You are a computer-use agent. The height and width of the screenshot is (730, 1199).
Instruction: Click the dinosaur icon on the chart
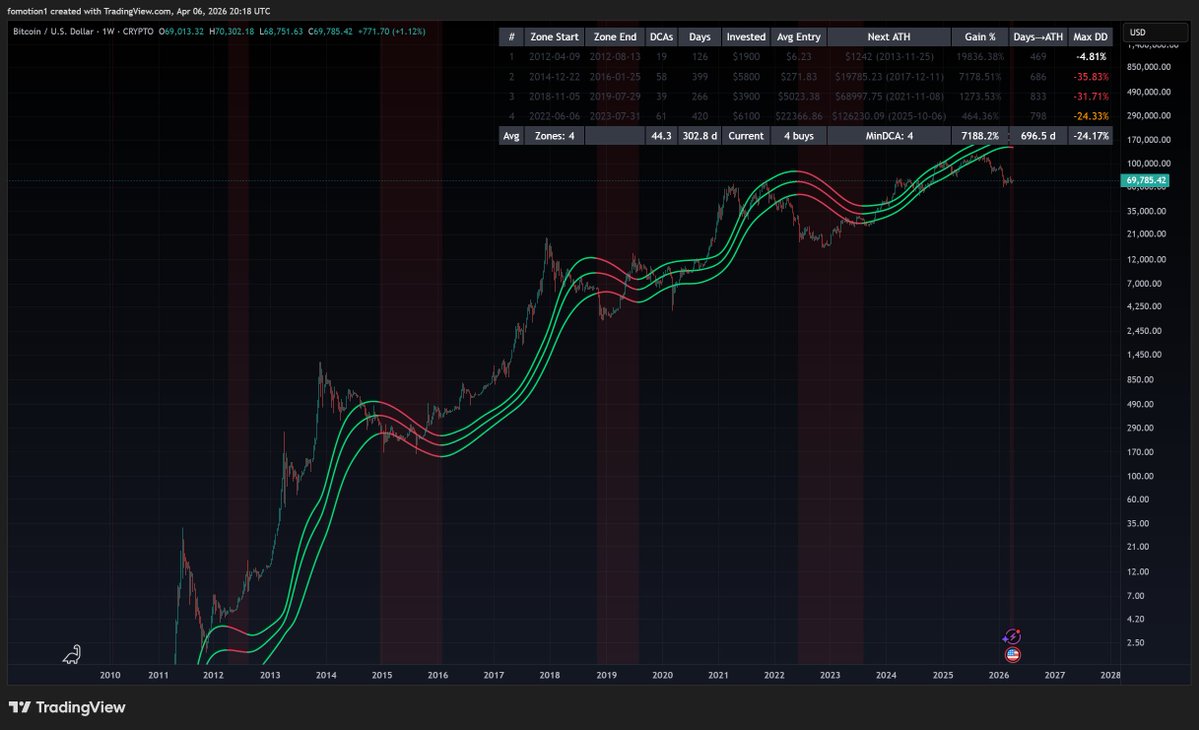[x=72, y=654]
